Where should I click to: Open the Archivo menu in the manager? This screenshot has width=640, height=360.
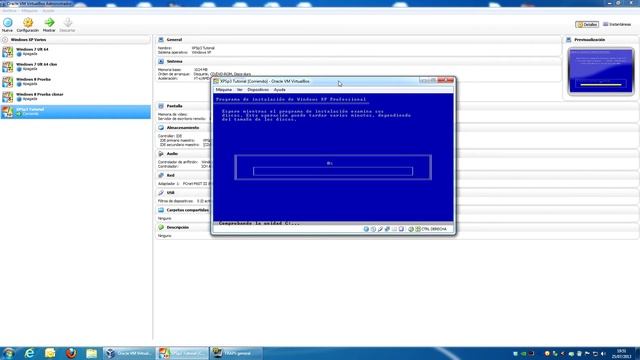[10, 11]
